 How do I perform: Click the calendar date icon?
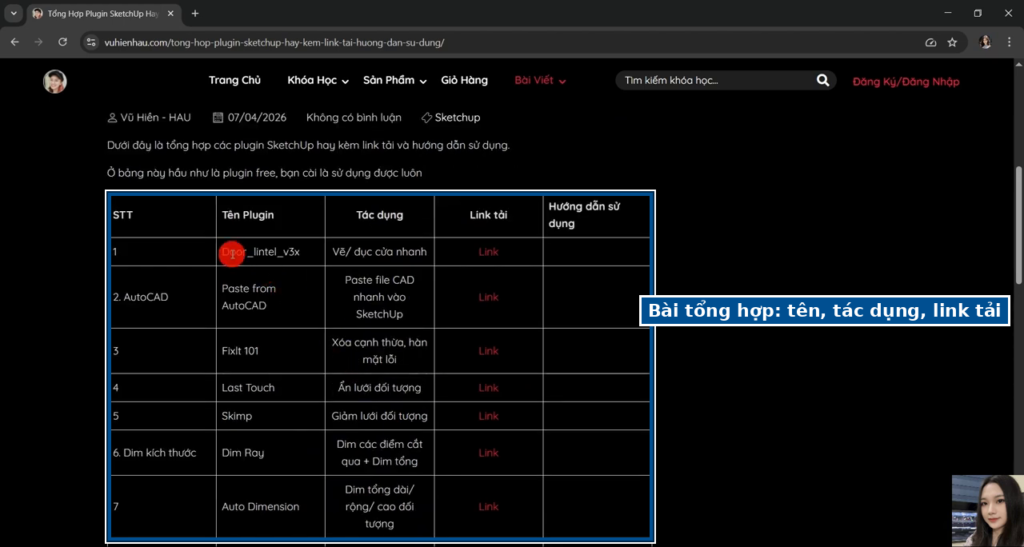218,117
